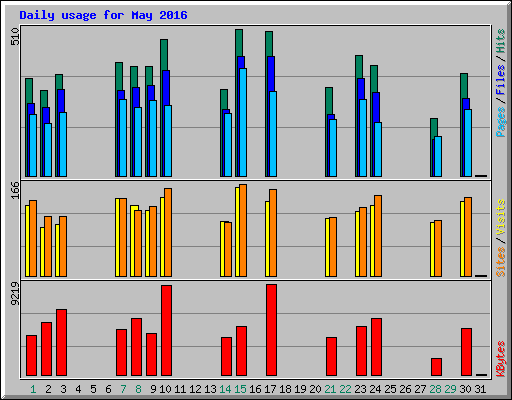The height and width of the screenshot is (400, 512).
Task: Select day 9 on the date axis
Action: tap(153, 389)
